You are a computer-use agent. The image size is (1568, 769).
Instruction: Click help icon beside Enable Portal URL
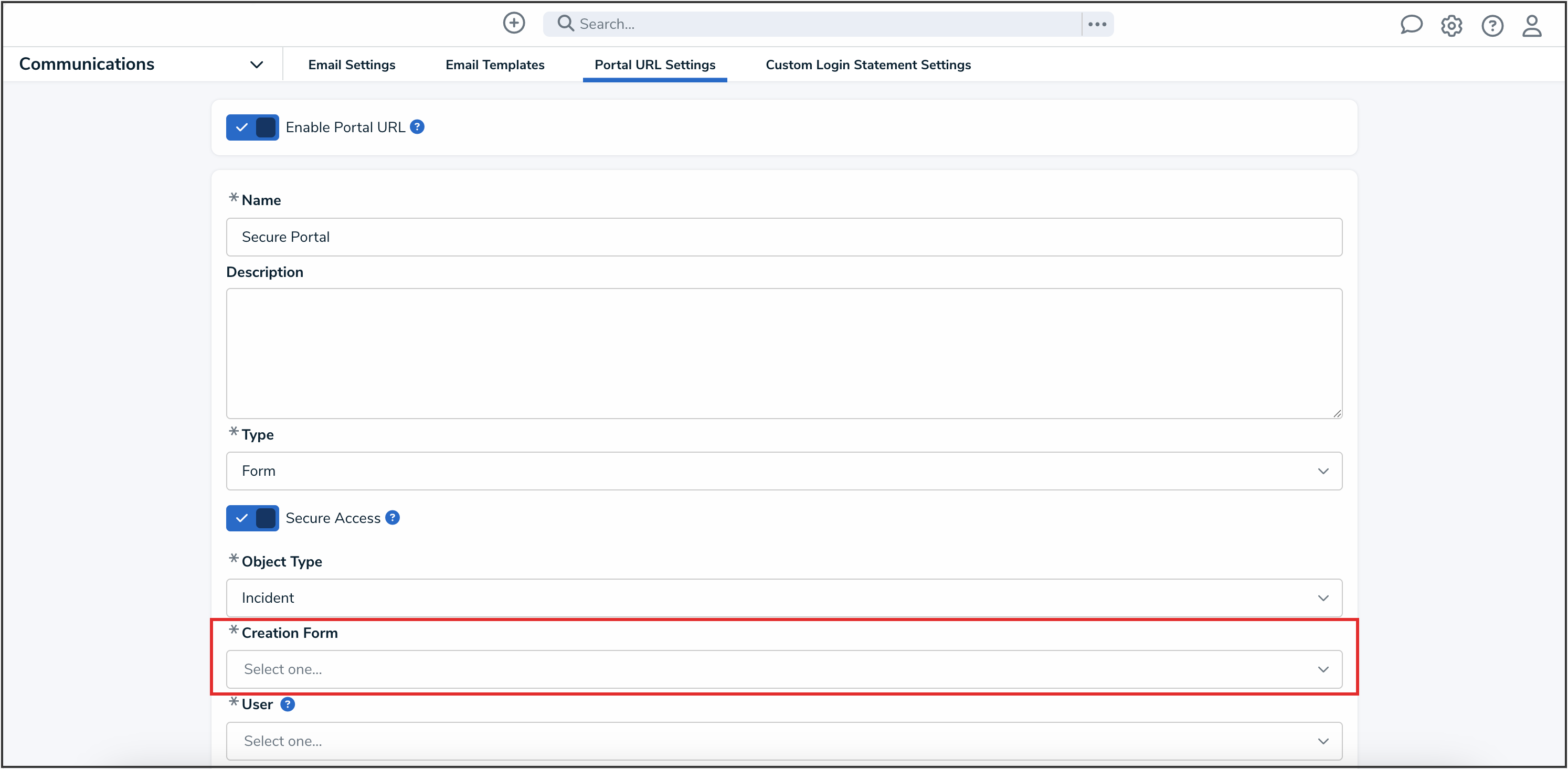pyautogui.click(x=417, y=127)
